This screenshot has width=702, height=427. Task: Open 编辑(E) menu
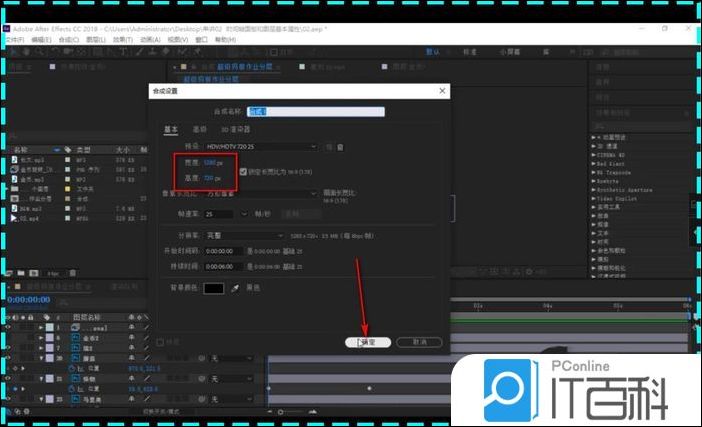click(41, 40)
